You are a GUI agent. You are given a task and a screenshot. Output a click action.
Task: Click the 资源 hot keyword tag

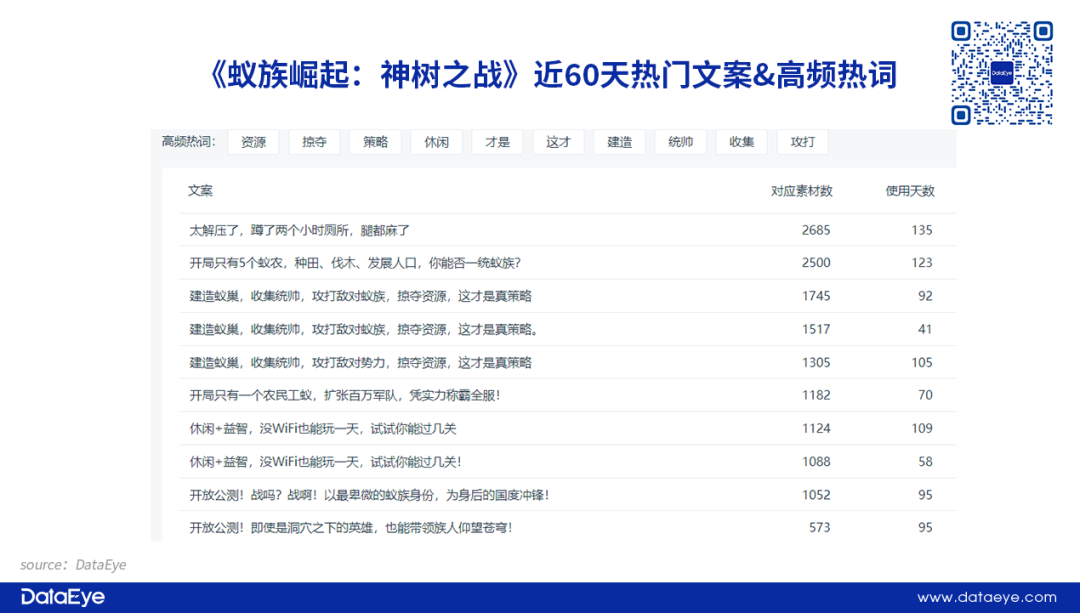click(x=253, y=142)
